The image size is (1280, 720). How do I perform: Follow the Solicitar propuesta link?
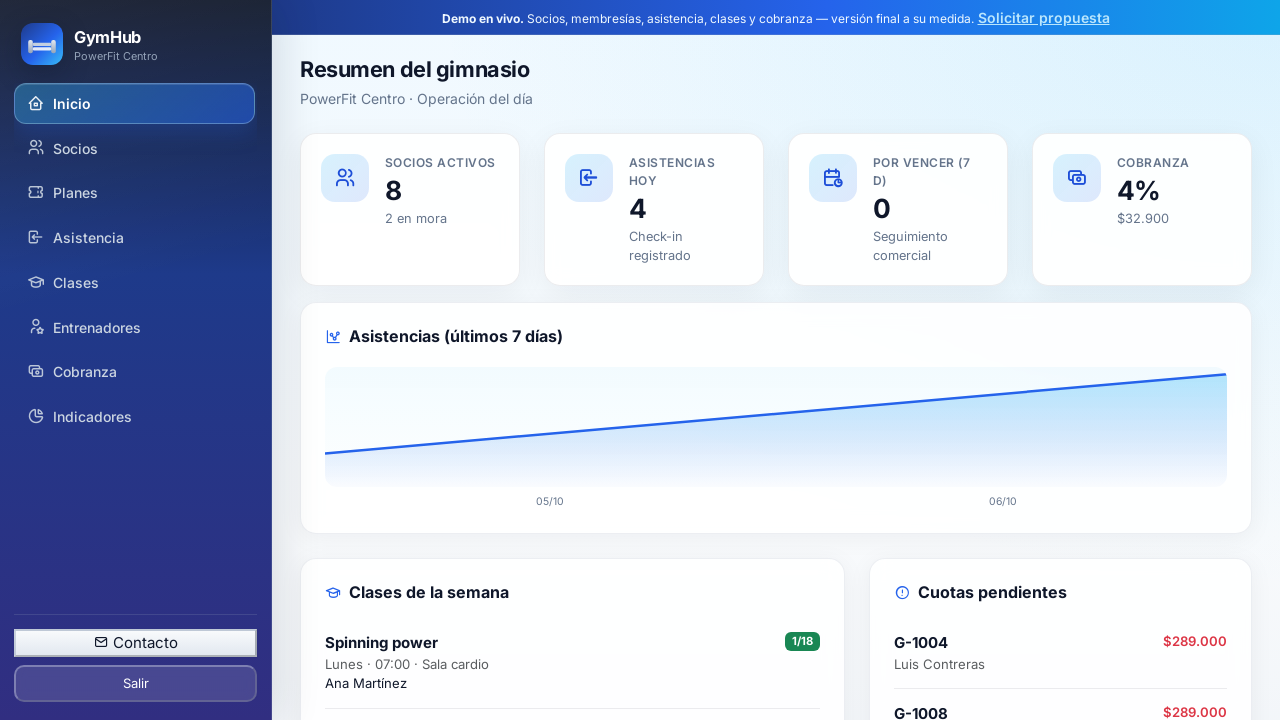[x=1044, y=18]
